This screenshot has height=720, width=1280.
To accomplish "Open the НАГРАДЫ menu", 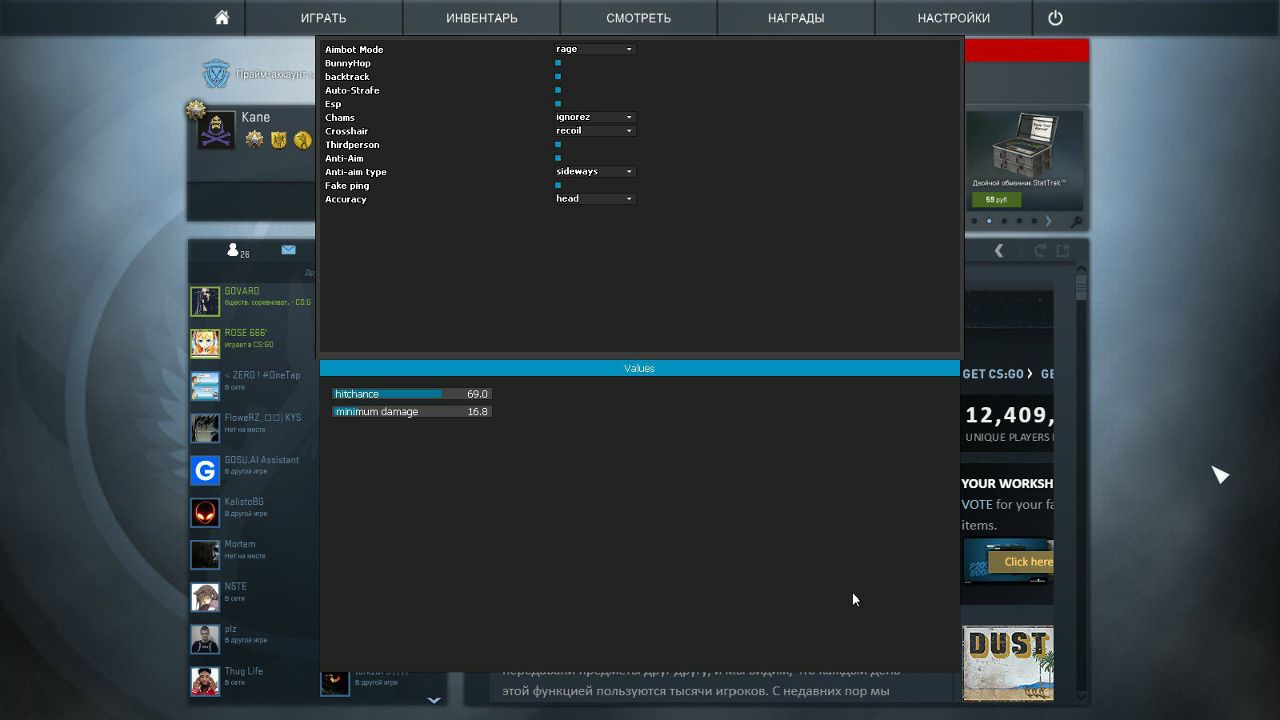I will click(x=796, y=18).
